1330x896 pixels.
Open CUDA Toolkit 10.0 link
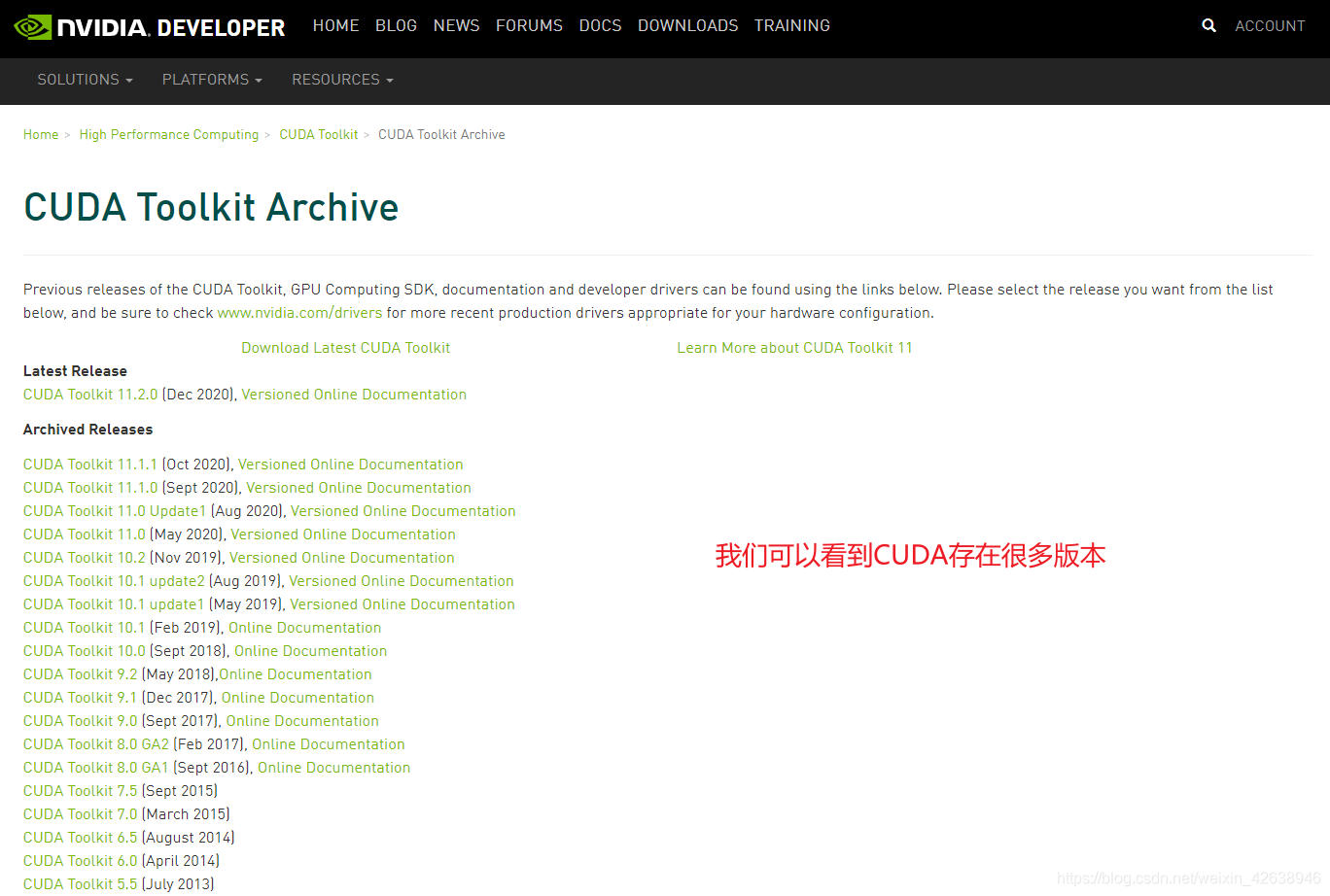85,651
